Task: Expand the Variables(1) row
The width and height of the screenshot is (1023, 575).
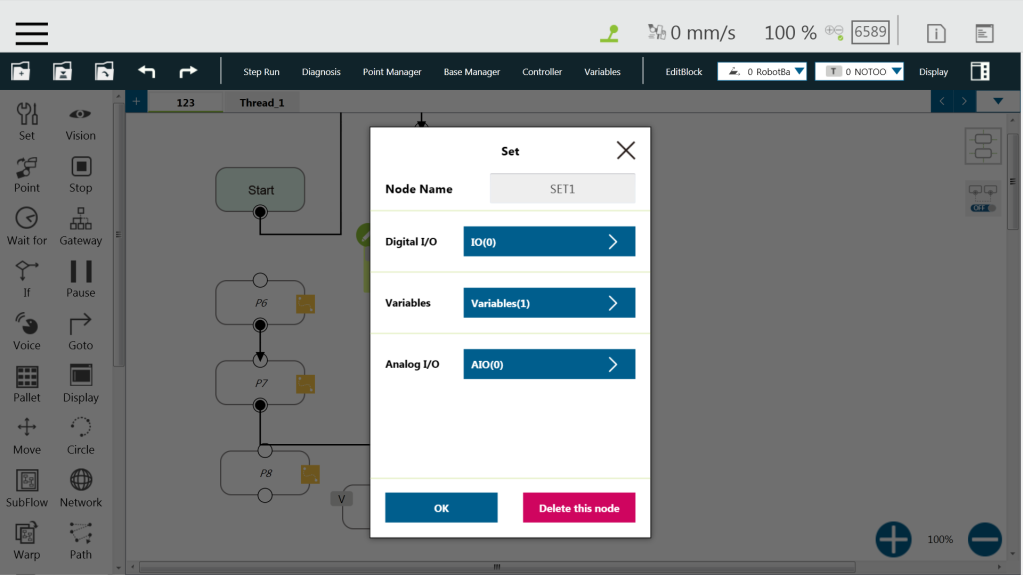Action: 549,303
